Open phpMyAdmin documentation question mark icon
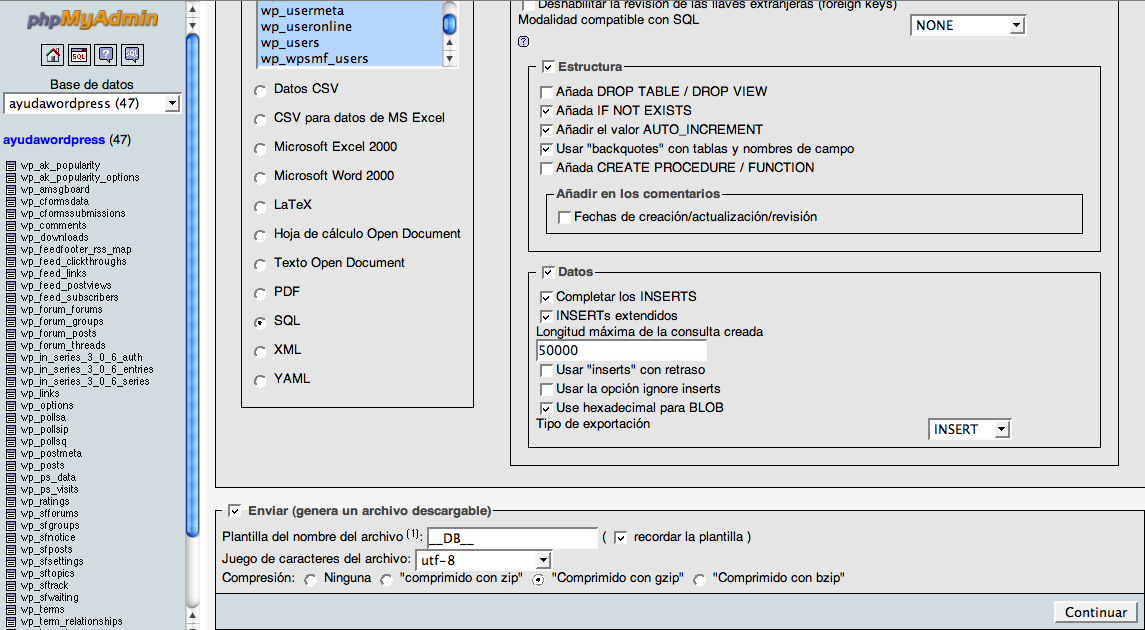 (x=106, y=55)
